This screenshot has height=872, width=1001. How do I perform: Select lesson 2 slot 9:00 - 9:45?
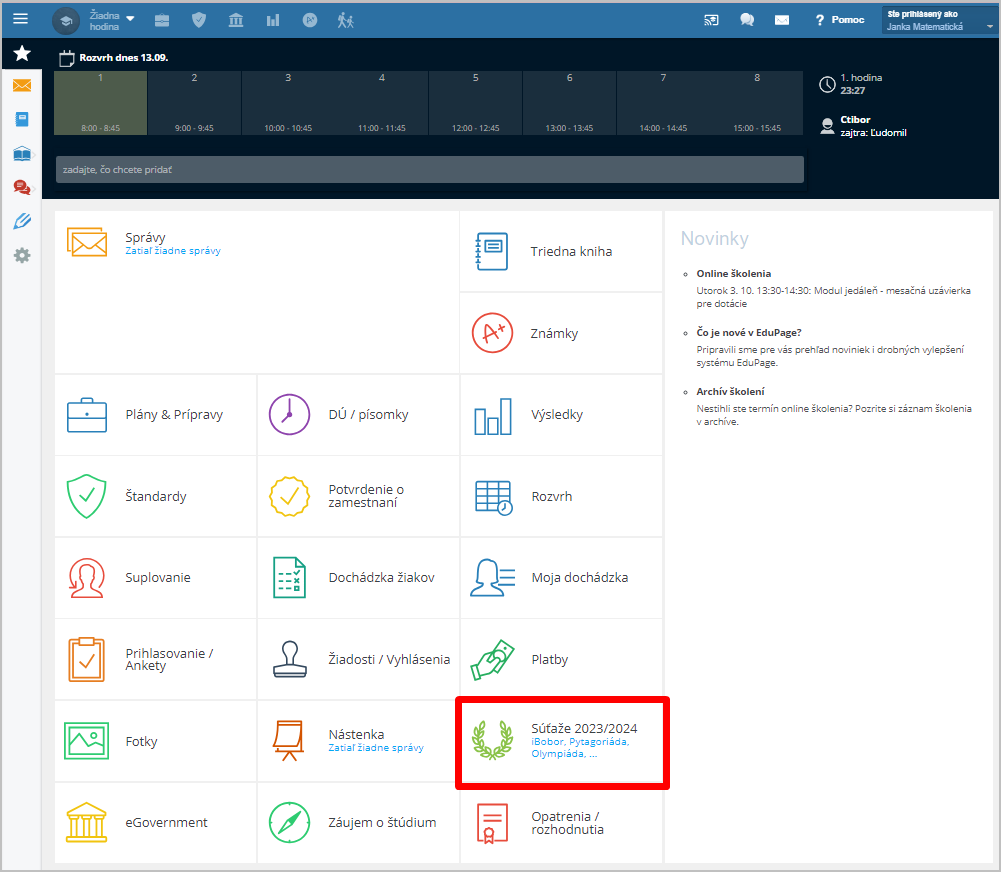point(194,103)
